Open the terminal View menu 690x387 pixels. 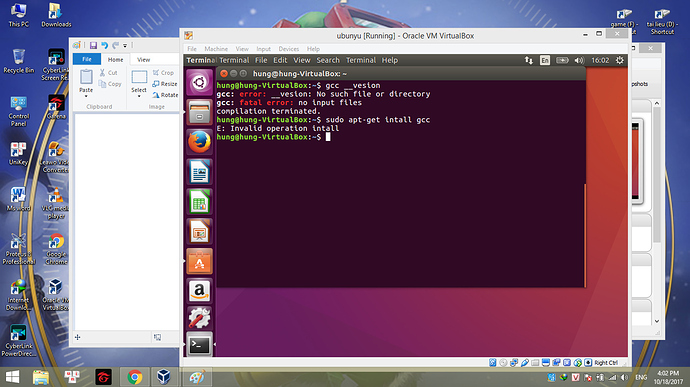pos(301,60)
